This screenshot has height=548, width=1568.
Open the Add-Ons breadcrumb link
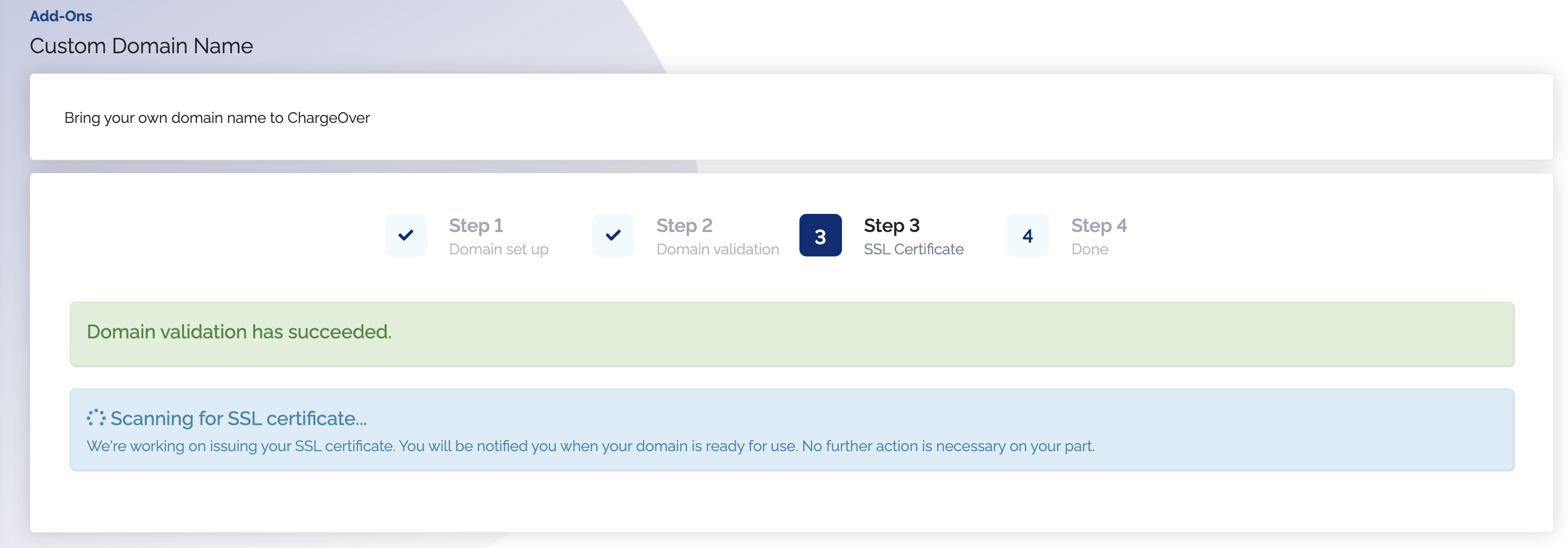click(x=61, y=16)
